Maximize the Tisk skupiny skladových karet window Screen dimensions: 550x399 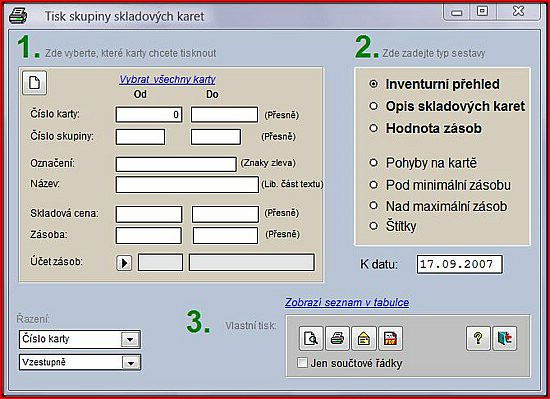(483, 12)
